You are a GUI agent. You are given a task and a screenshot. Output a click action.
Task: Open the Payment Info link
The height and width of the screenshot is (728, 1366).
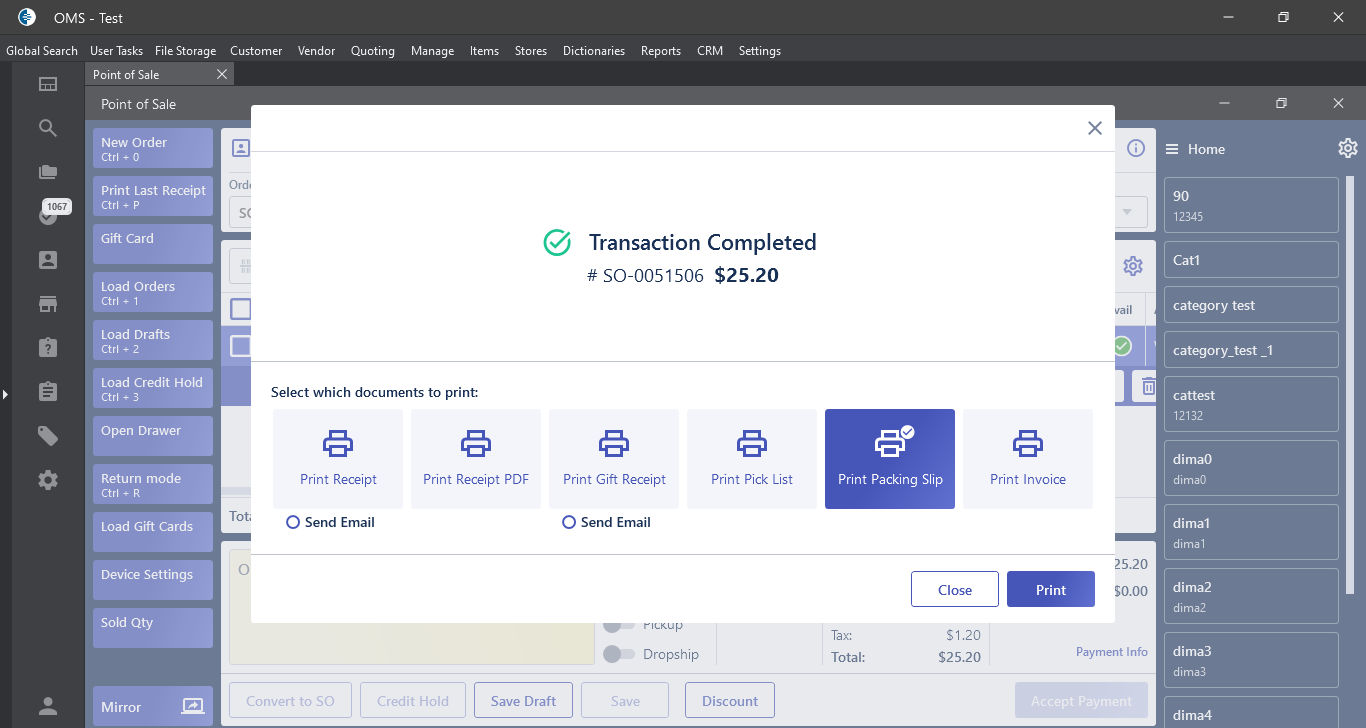pos(1112,652)
